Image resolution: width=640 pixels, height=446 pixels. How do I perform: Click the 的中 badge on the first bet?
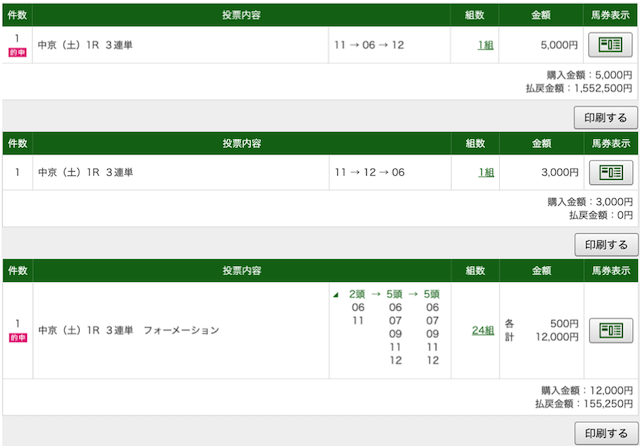(x=18, y=52)
